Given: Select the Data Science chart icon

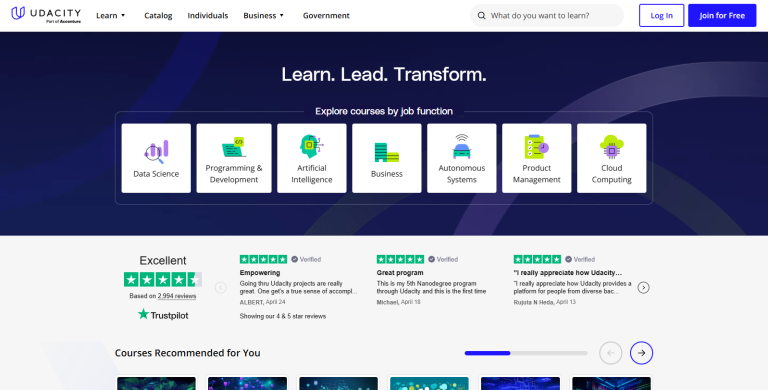Looking at the screenshot, I should pyautogui.click(x=156, y=151).
